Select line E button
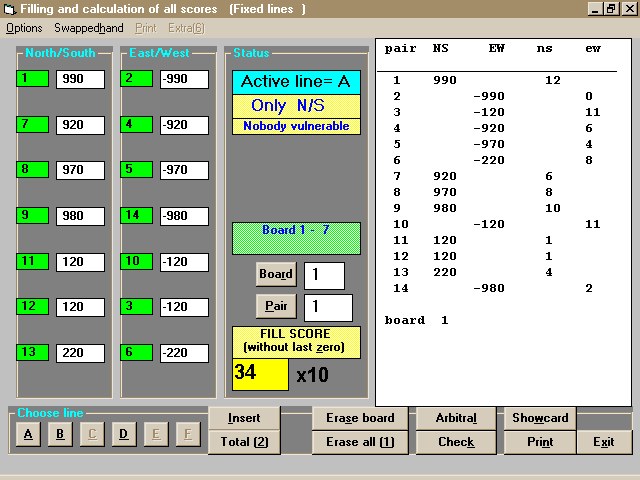This screenshot has height=480, width=640. coord(156,434)
